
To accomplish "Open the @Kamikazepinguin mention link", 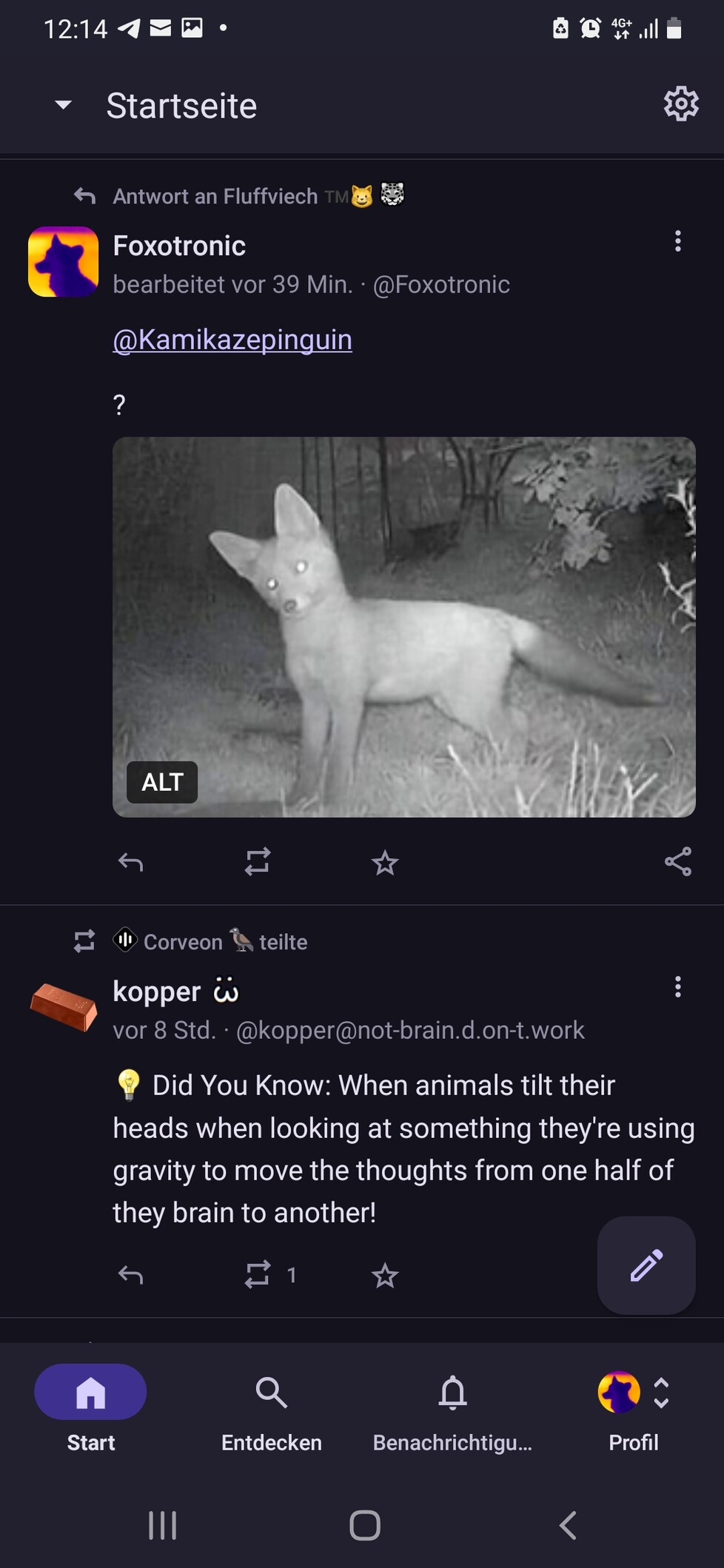I will click(232, 340).
